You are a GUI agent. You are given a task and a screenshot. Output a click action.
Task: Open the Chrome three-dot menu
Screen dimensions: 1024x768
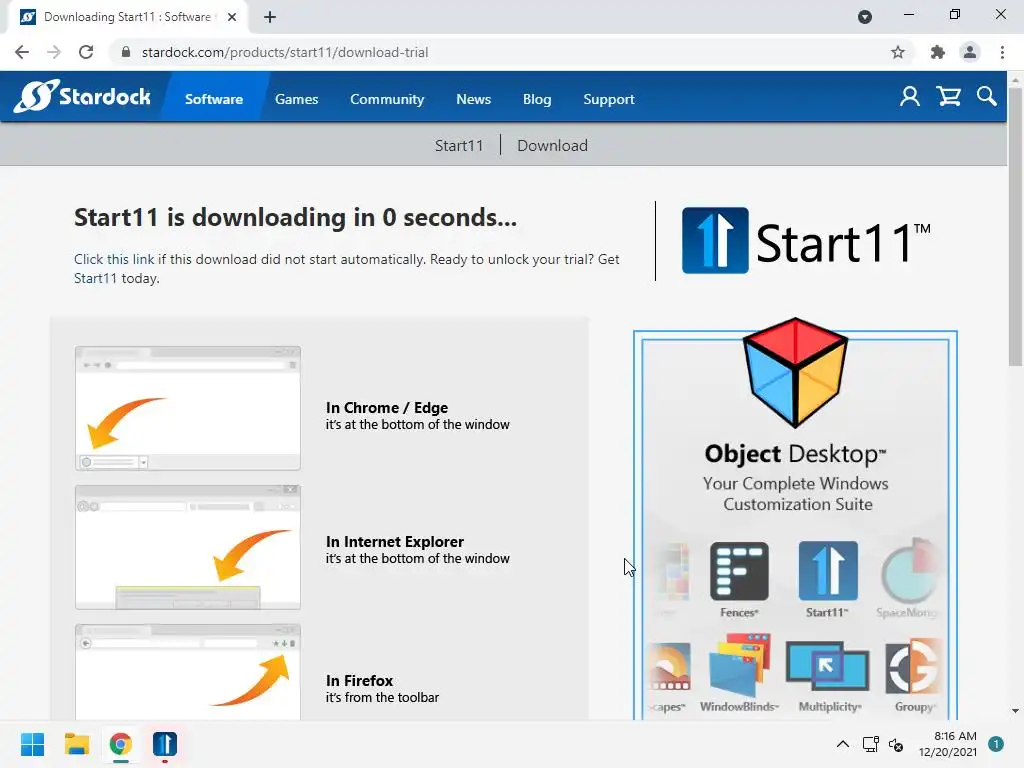coord(1002,52)
